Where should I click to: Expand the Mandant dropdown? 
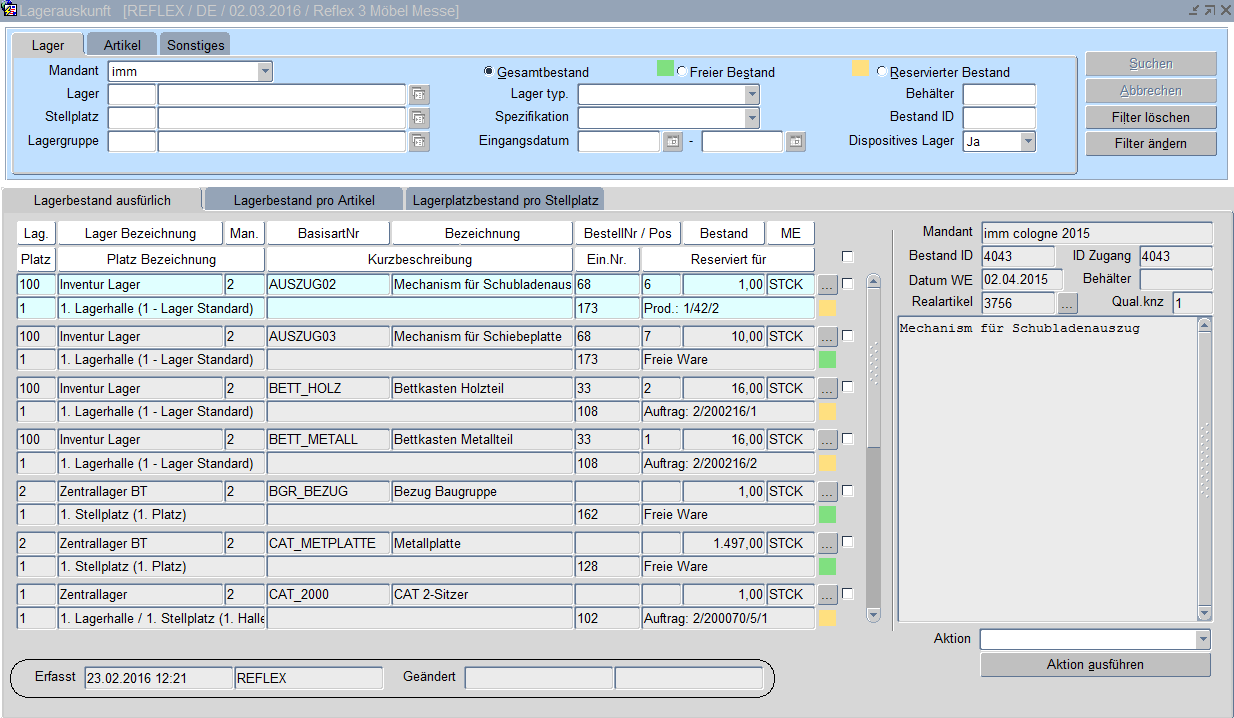click(x=265, y=71)
